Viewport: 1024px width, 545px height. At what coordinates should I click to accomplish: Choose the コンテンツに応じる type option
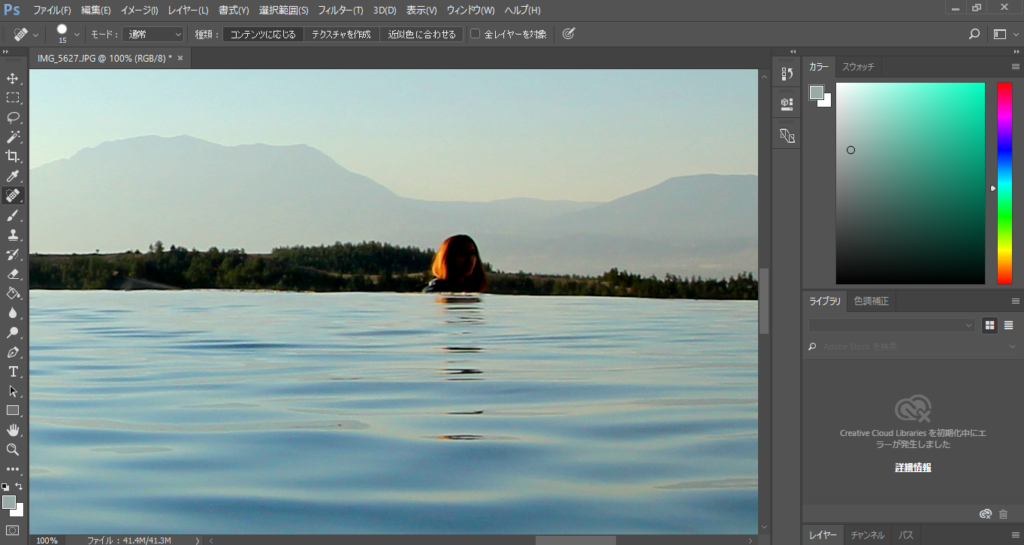262,34
